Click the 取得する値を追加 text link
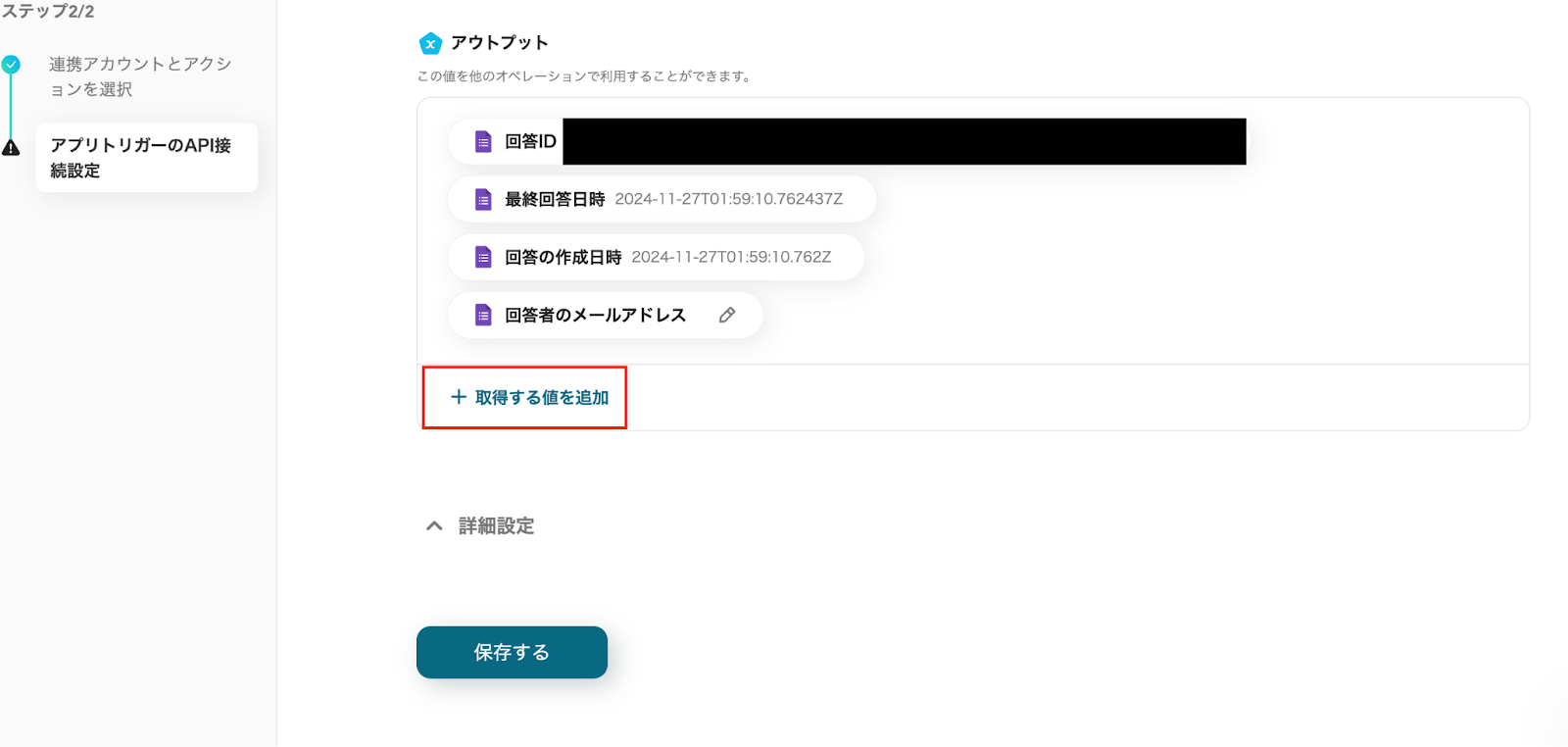 coord(542,397)
